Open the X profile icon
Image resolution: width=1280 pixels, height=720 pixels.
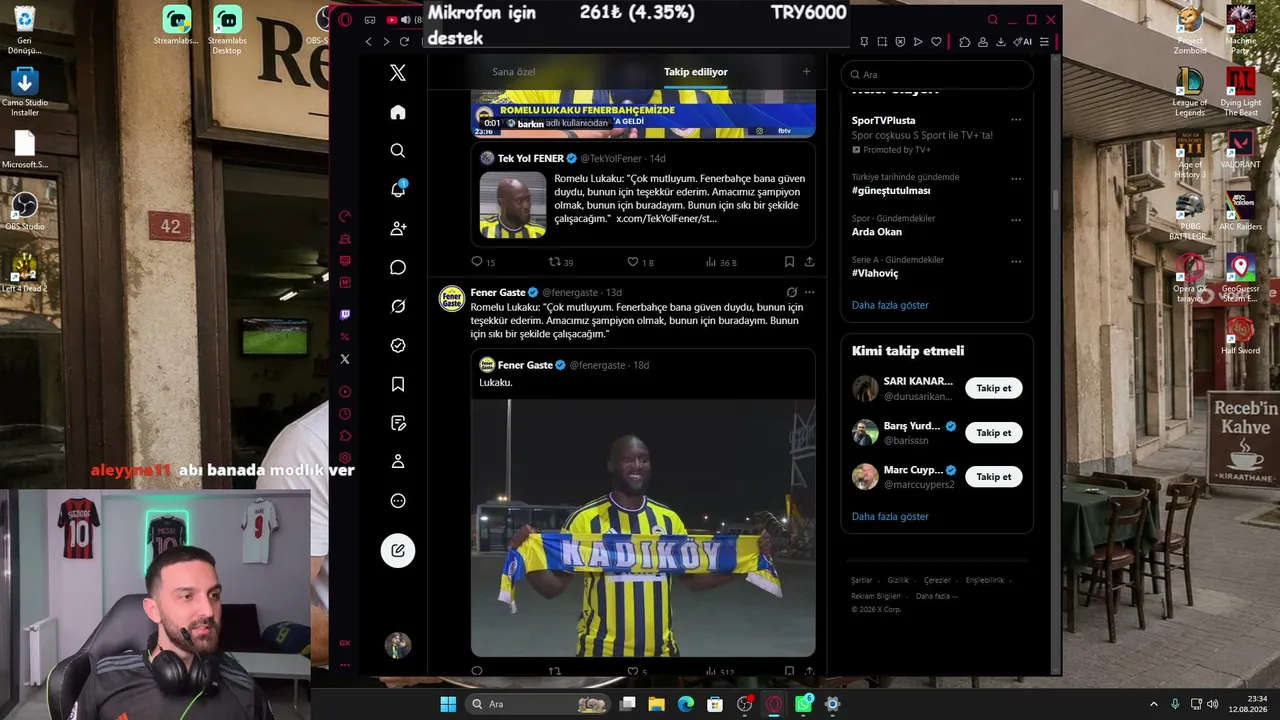coord(398,462)
